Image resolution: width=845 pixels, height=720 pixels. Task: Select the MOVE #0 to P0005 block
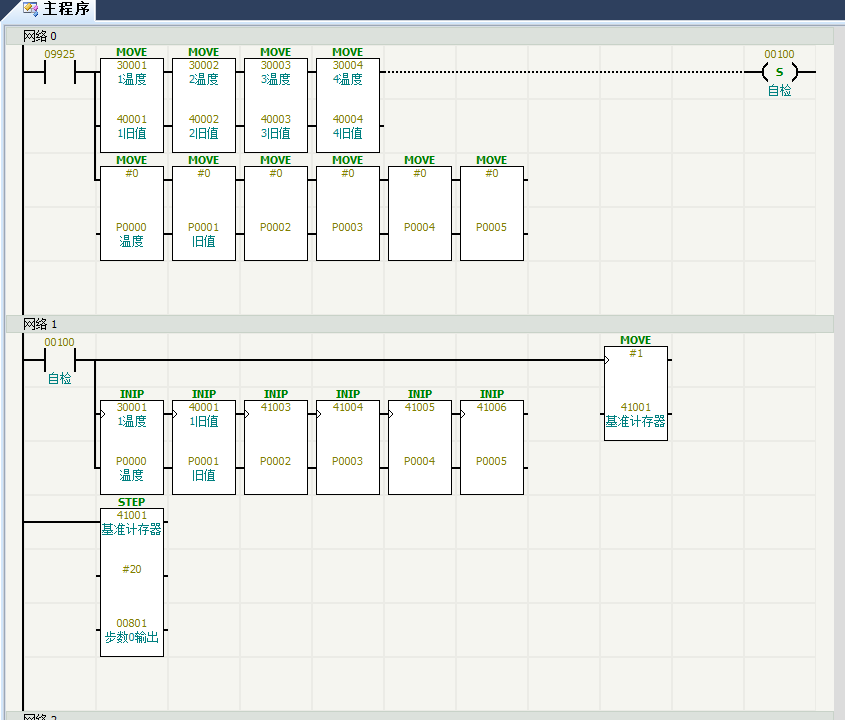point(491,213)
